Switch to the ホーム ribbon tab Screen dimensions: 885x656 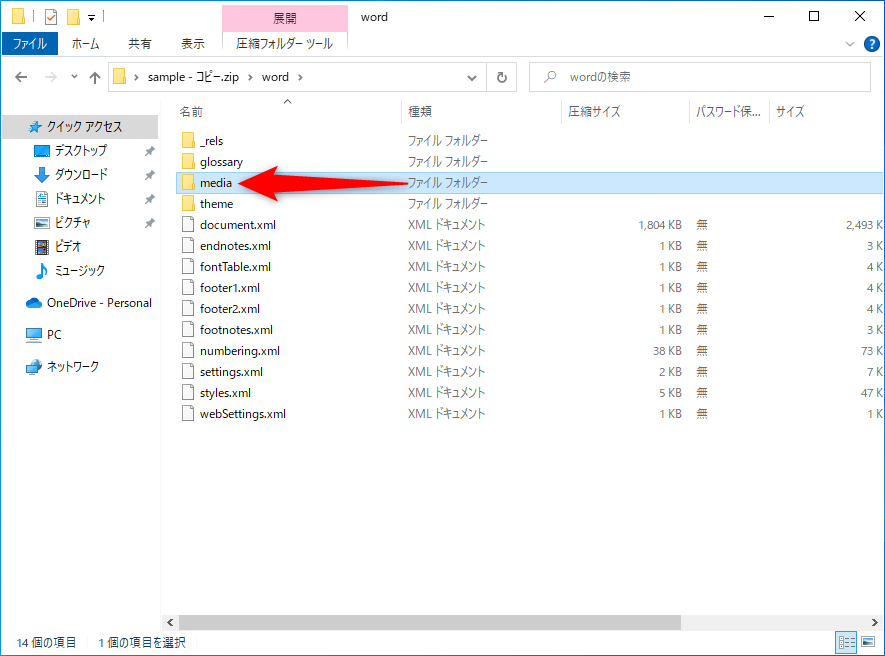tap(86, 43)
